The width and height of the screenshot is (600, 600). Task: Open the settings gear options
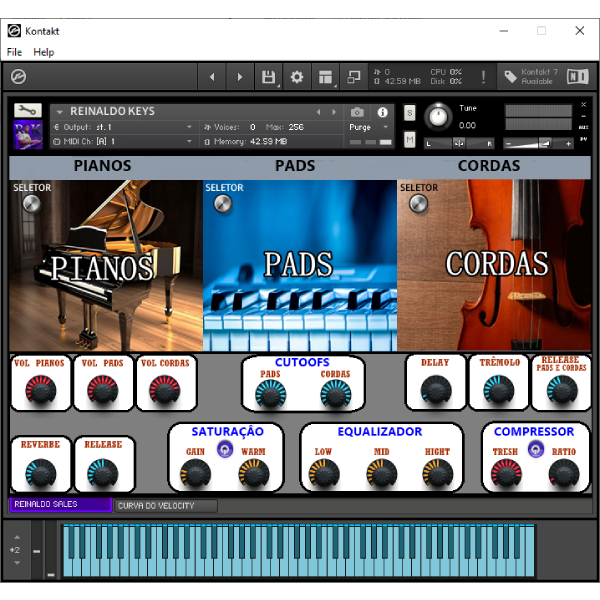(x=297, y=77)
